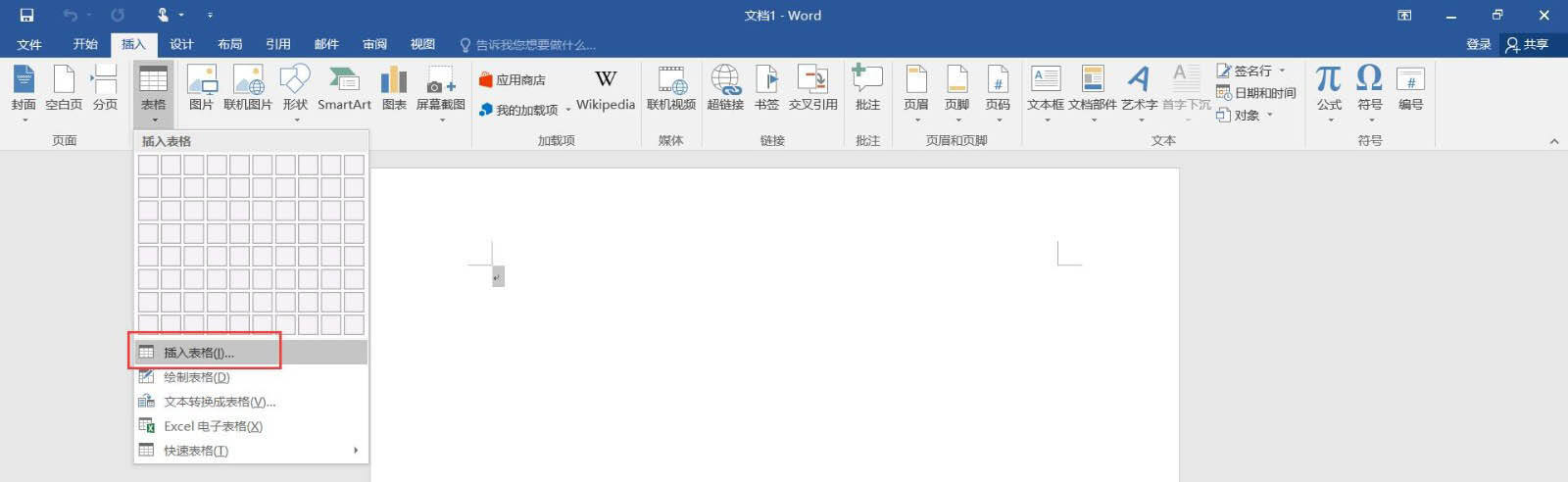Expand the 公式 (Equation) dropdown
The width and height of the screenshot is (1568, 482).
pyautogui.click(x=1329, y=120)
